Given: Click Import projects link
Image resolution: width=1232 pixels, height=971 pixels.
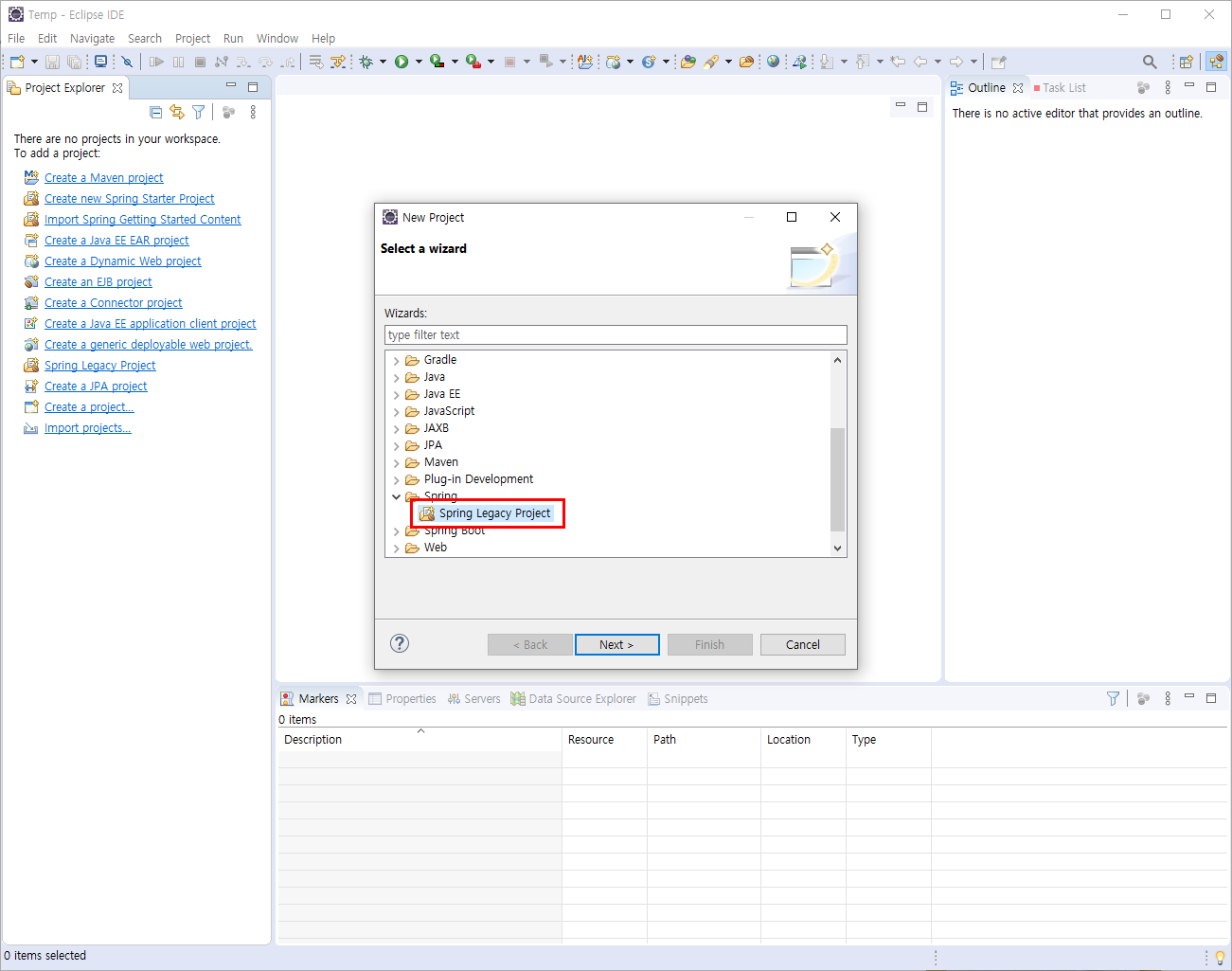Looking at the screenshot, I should coord(87,427).
